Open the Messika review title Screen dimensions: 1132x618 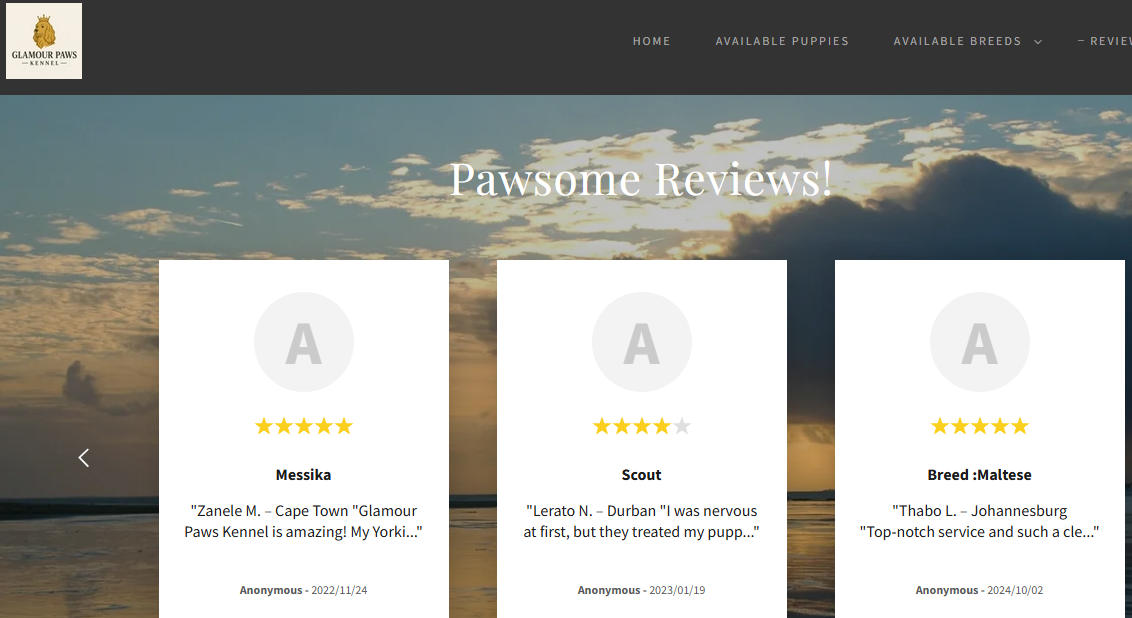tap(303, 475)
